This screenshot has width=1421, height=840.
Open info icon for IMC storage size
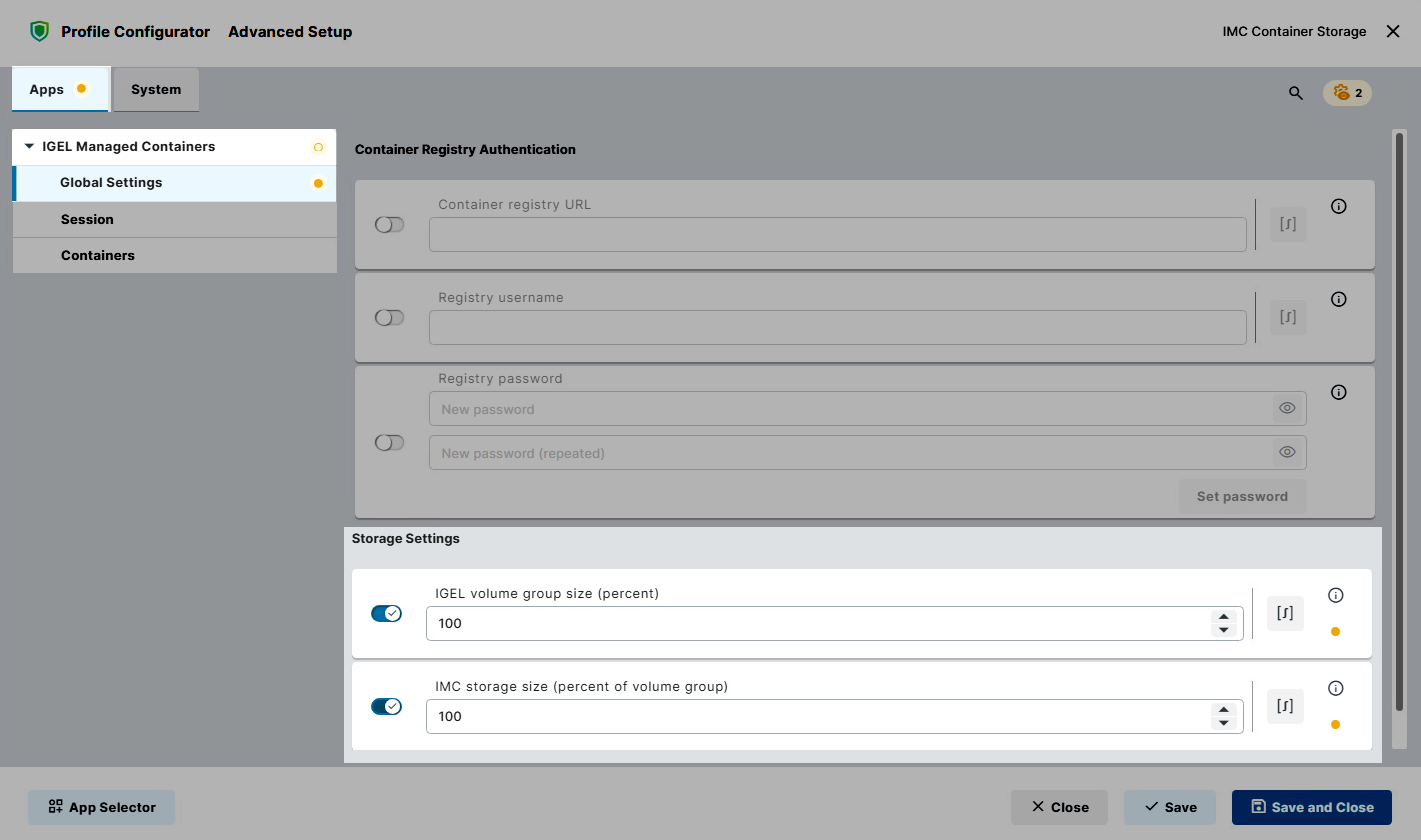coord(1335,688)
